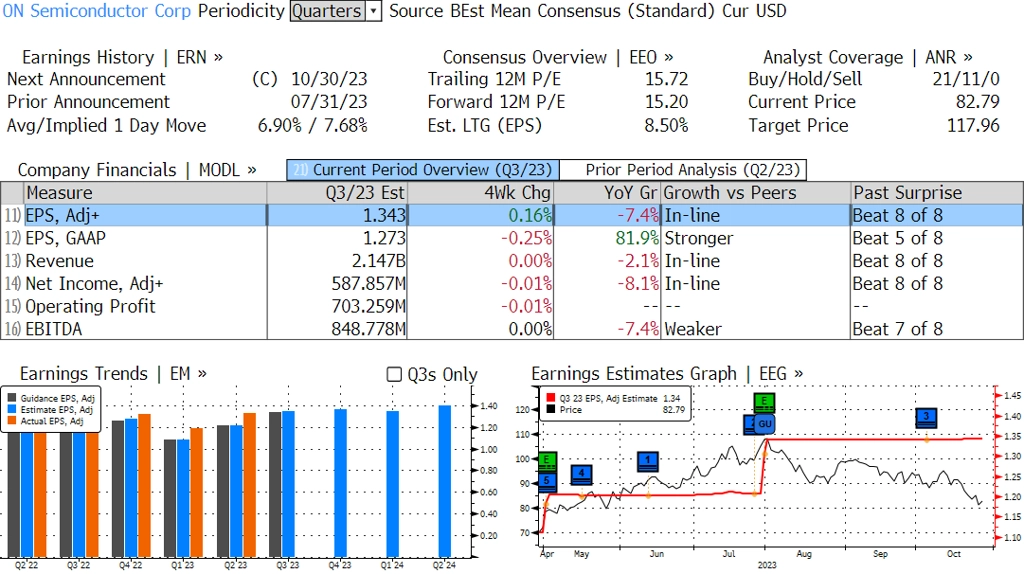Image resolution: width=1024 pixels, height=574 pixels.
Task: Click the gray Q3'23 guidance EPS bar
Action: coord(276,485)
